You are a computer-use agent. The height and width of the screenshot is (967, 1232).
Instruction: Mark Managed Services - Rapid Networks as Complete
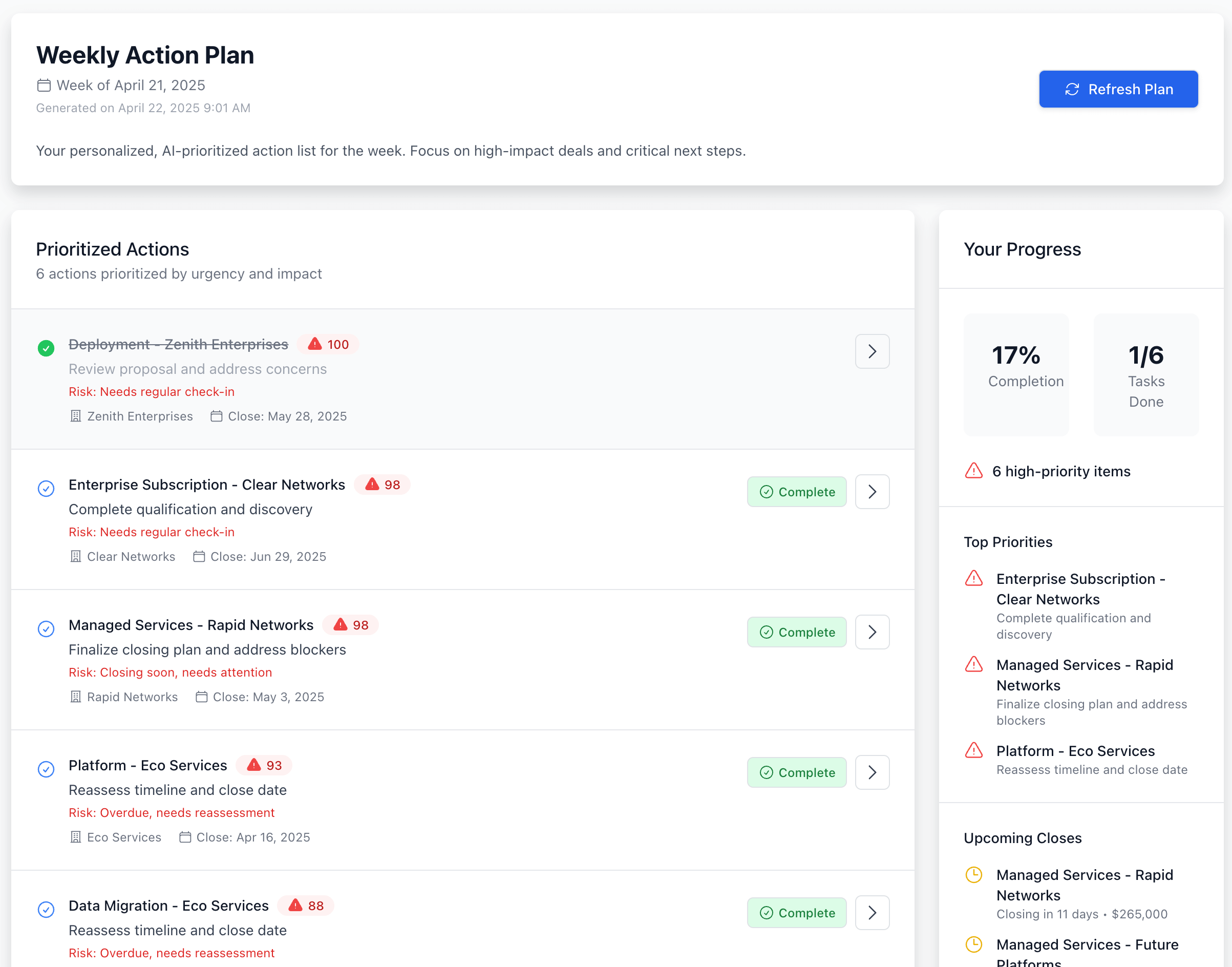click(797, 632)
